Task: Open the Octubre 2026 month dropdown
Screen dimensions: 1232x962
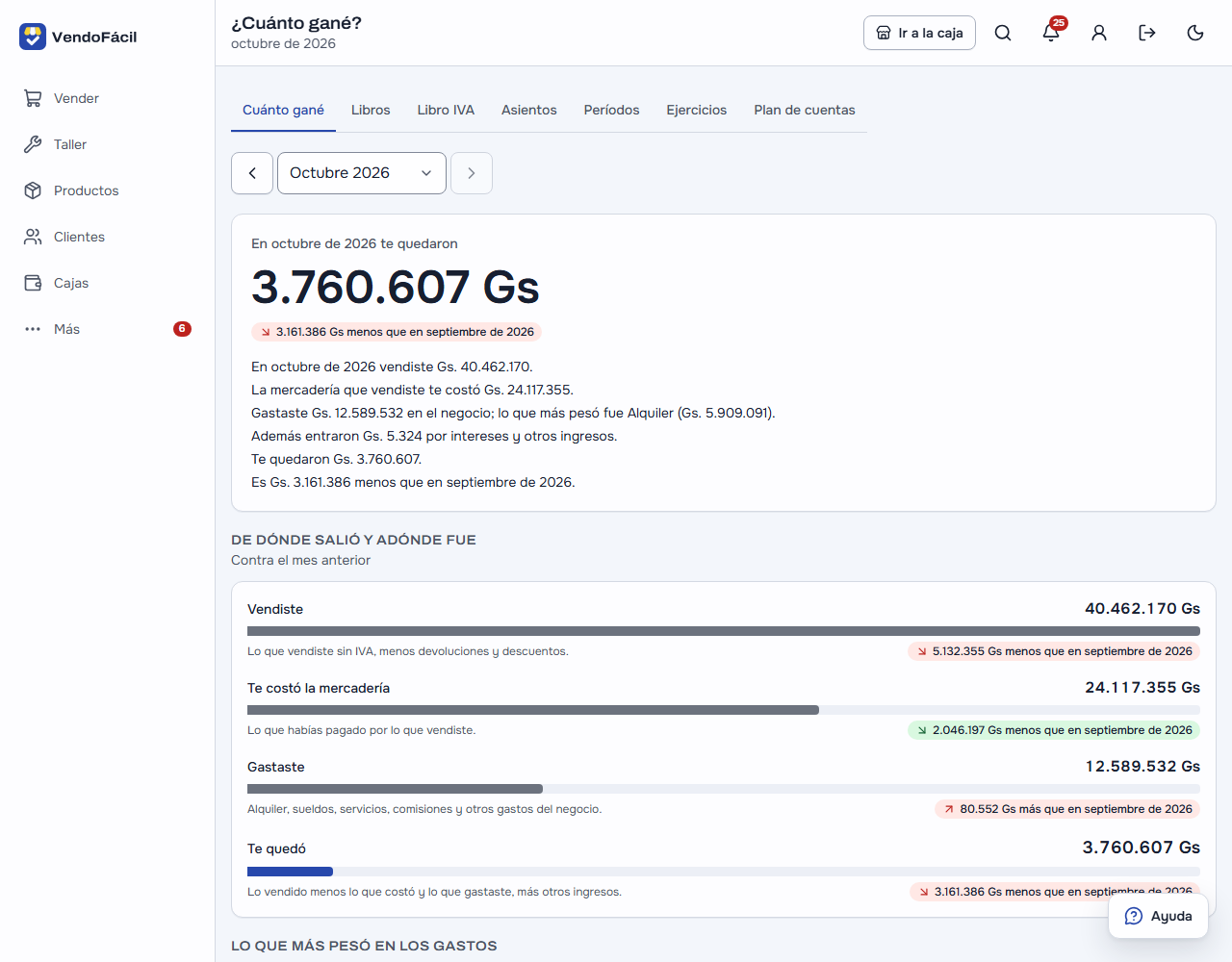Action: (x=362, y=173)
